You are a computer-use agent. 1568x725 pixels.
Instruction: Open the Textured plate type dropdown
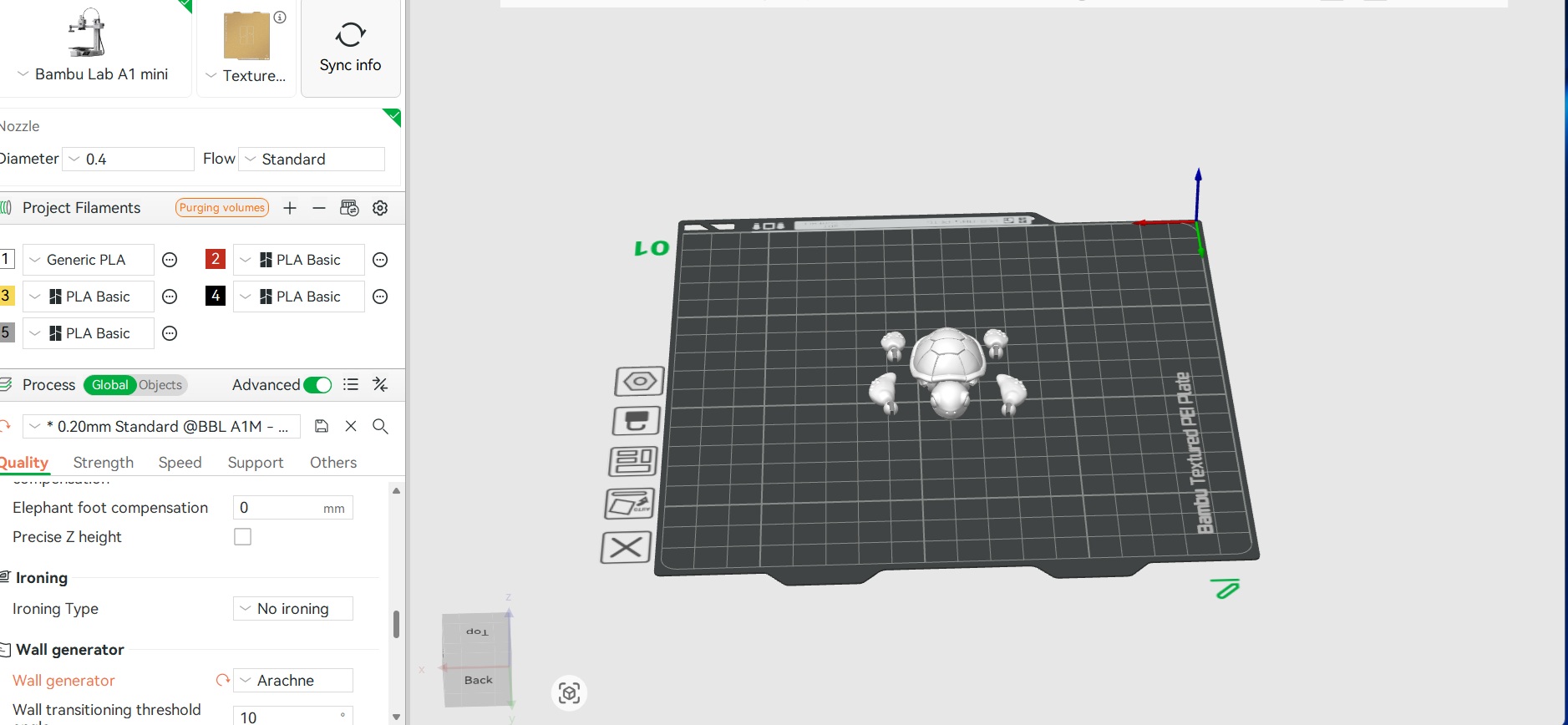click(246, 75)
